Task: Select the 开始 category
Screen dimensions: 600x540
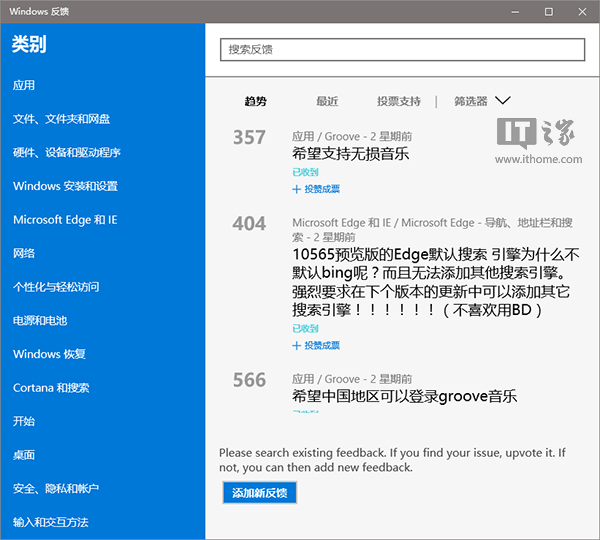Action: (24, 421)
